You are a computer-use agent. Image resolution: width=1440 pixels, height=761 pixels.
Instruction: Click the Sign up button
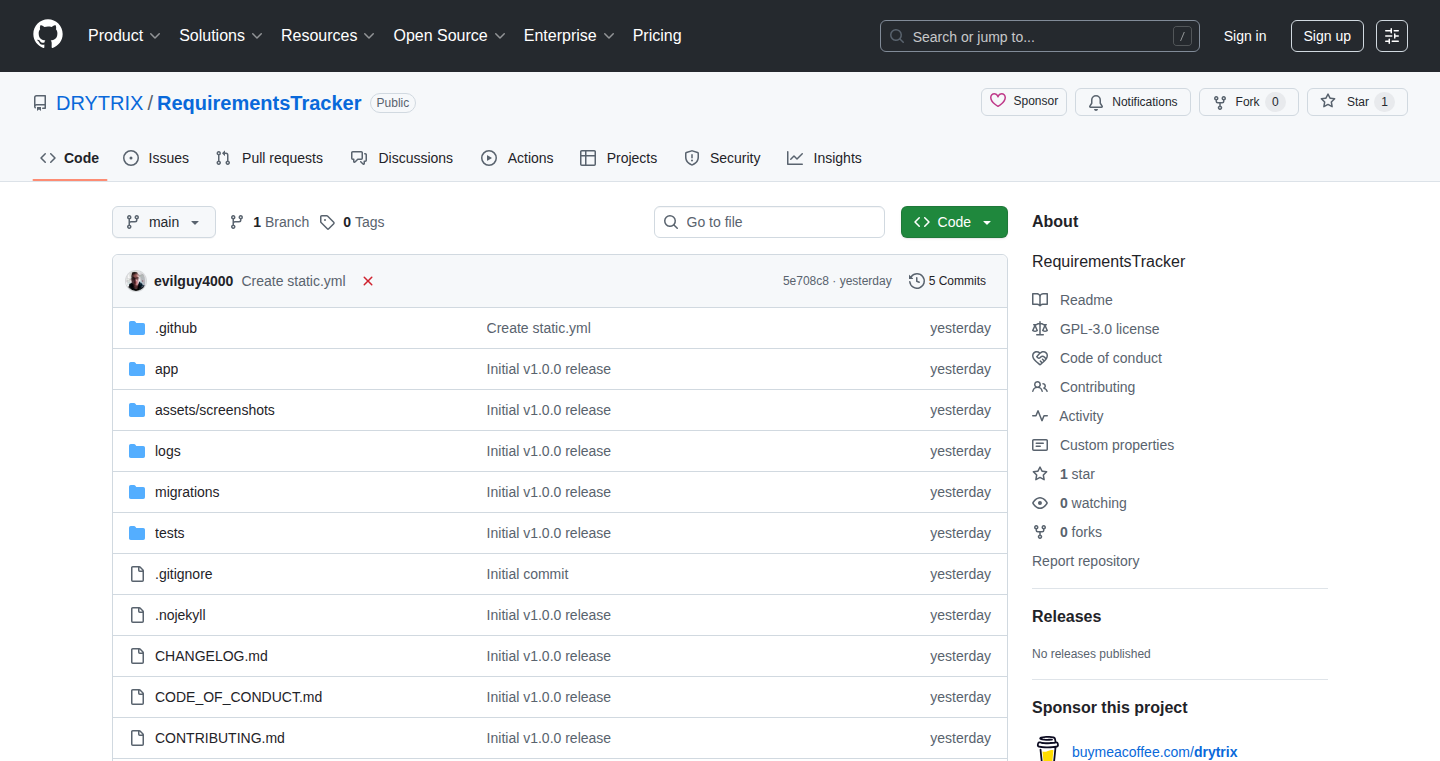pos(1327,36)
